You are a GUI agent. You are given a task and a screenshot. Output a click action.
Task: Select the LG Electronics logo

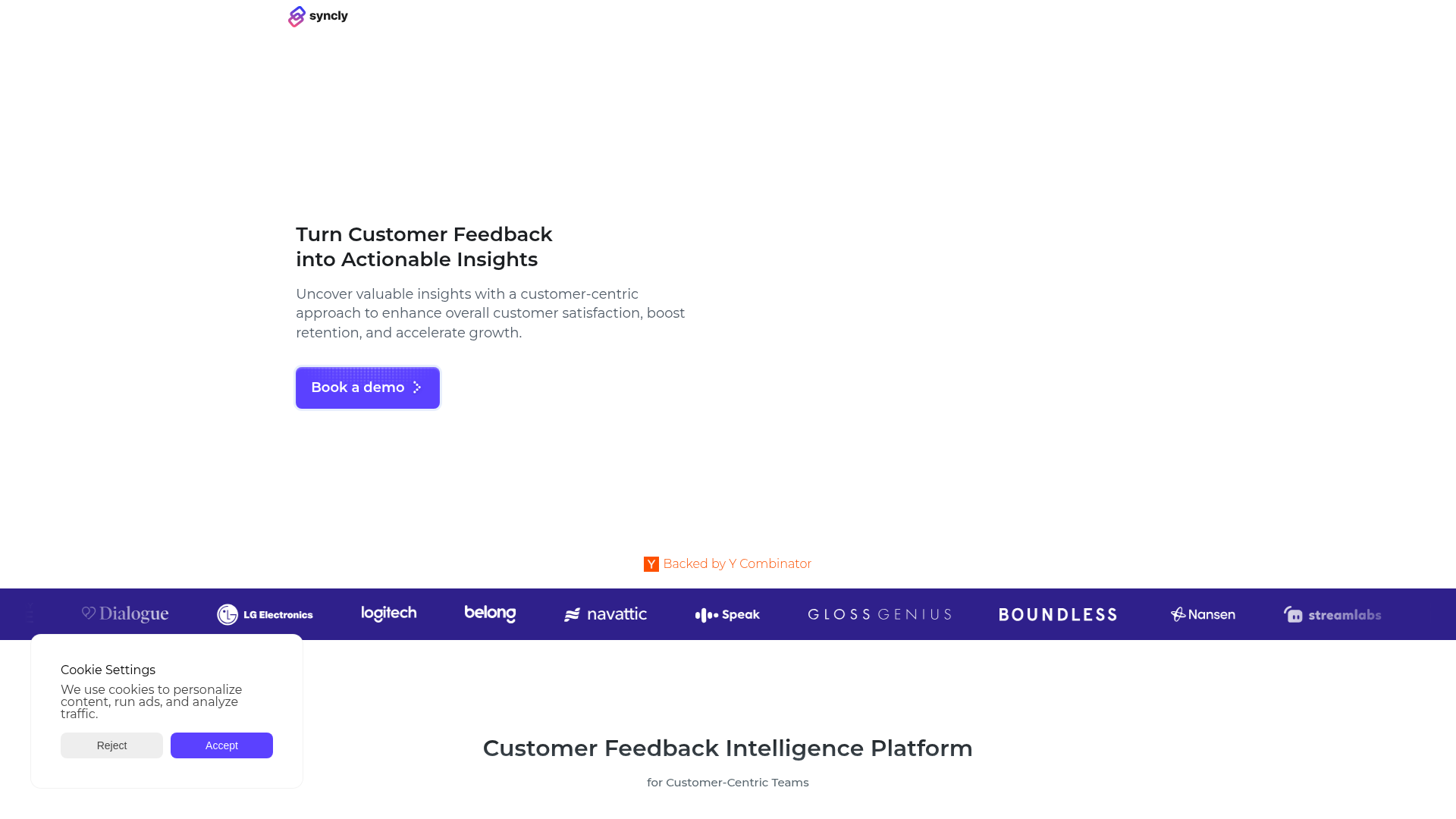click(x=265, y=614)
